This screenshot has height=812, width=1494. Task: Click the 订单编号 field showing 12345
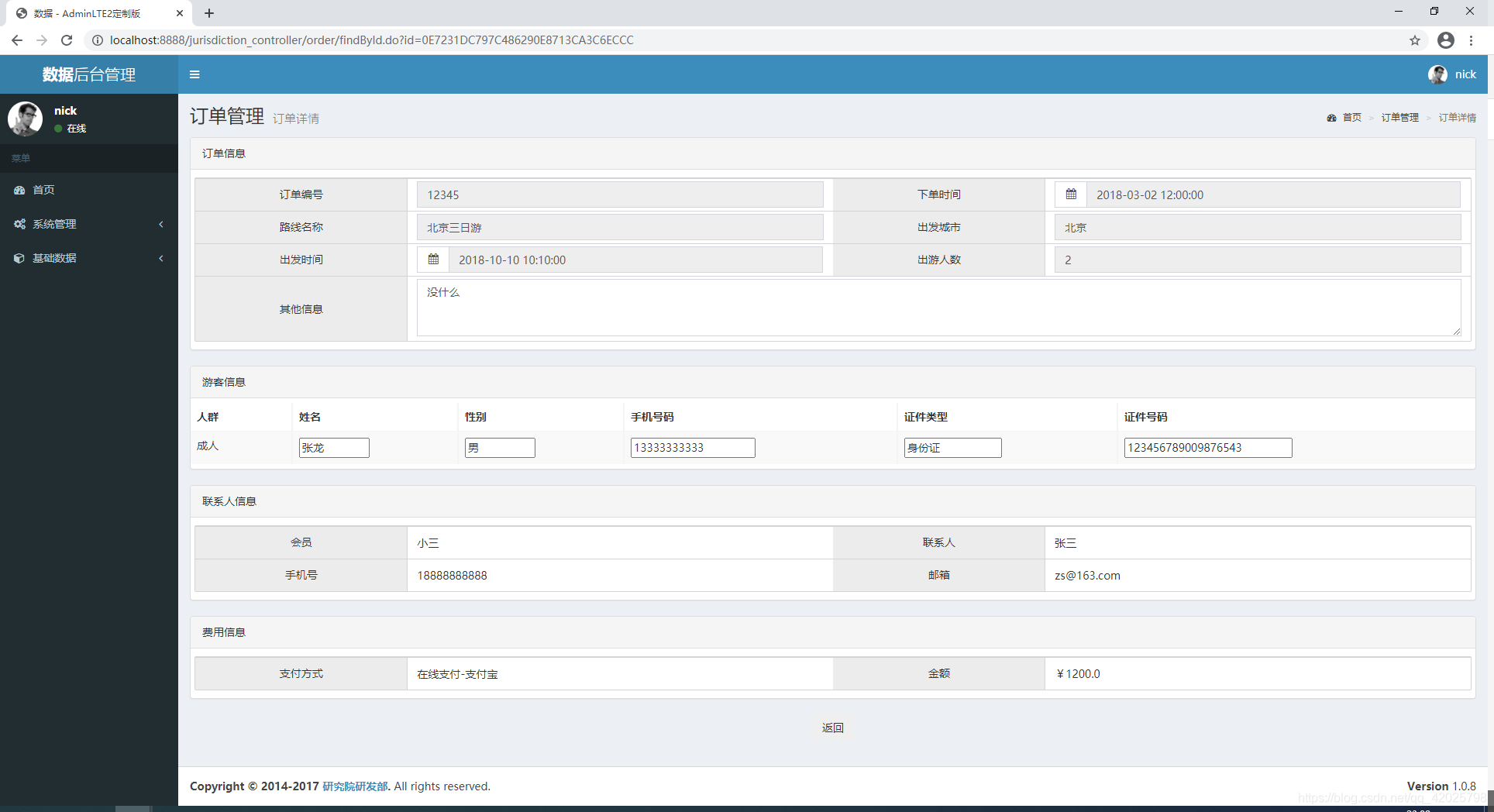point(620,194)
